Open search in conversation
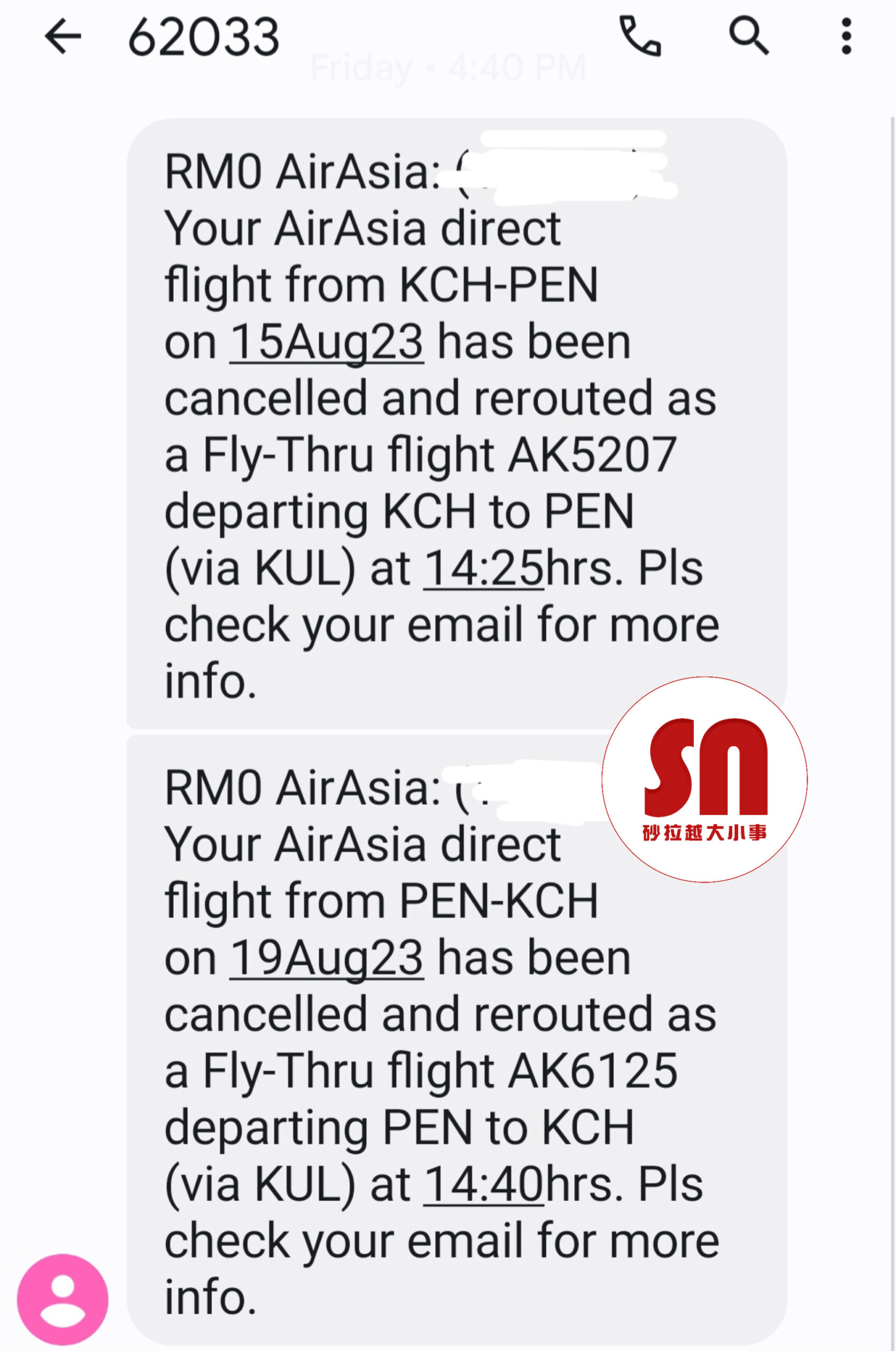 click(748, 36)
